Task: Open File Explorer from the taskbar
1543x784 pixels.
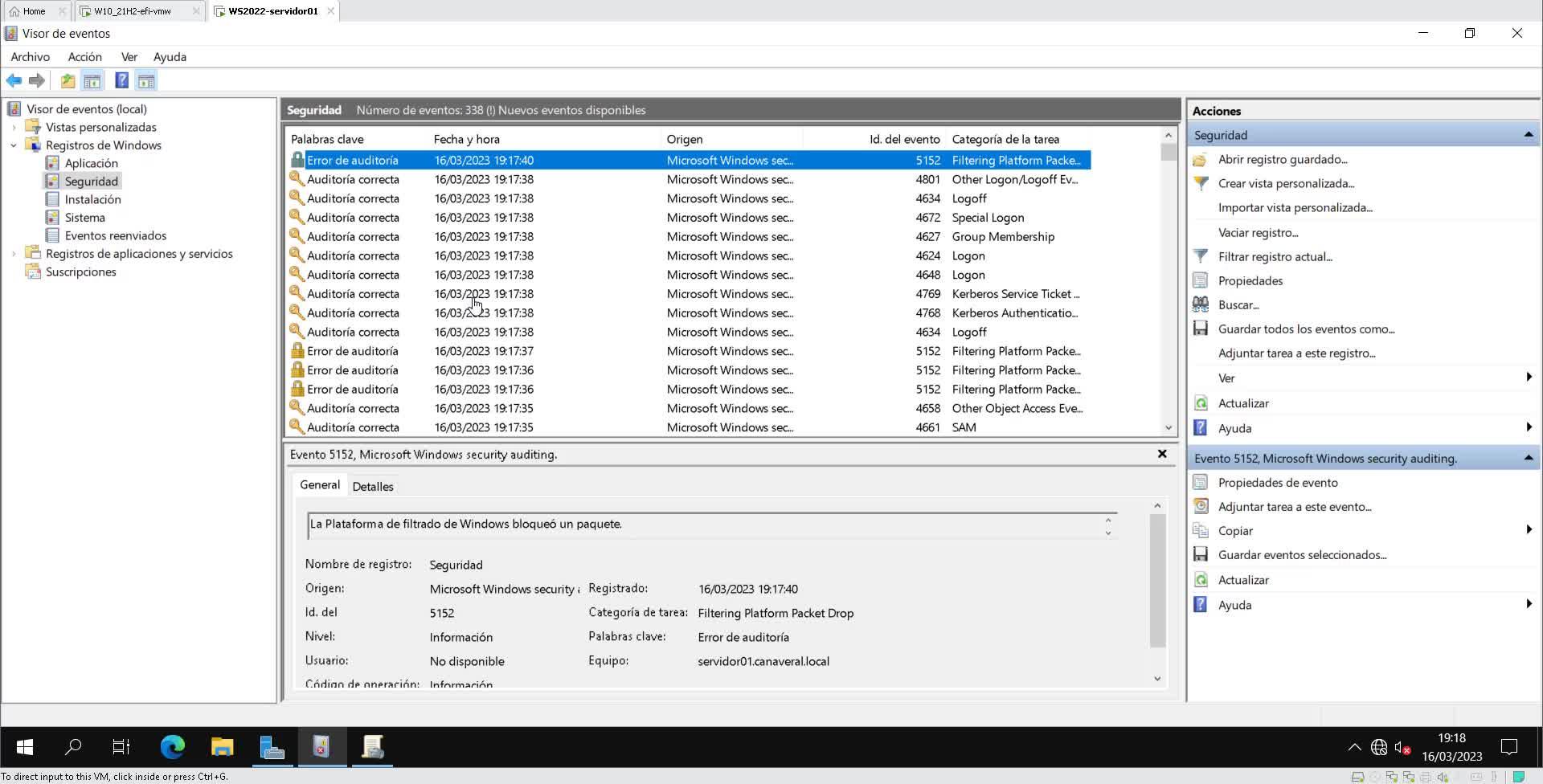Action: click(x=222, y=747)
